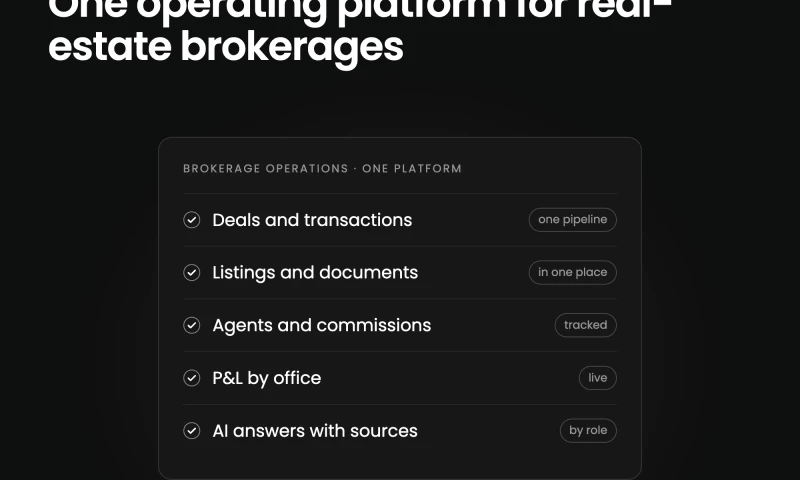Select the 'one pipeline' badge
This screenshot has width=800, height=480.
(572, 220)
